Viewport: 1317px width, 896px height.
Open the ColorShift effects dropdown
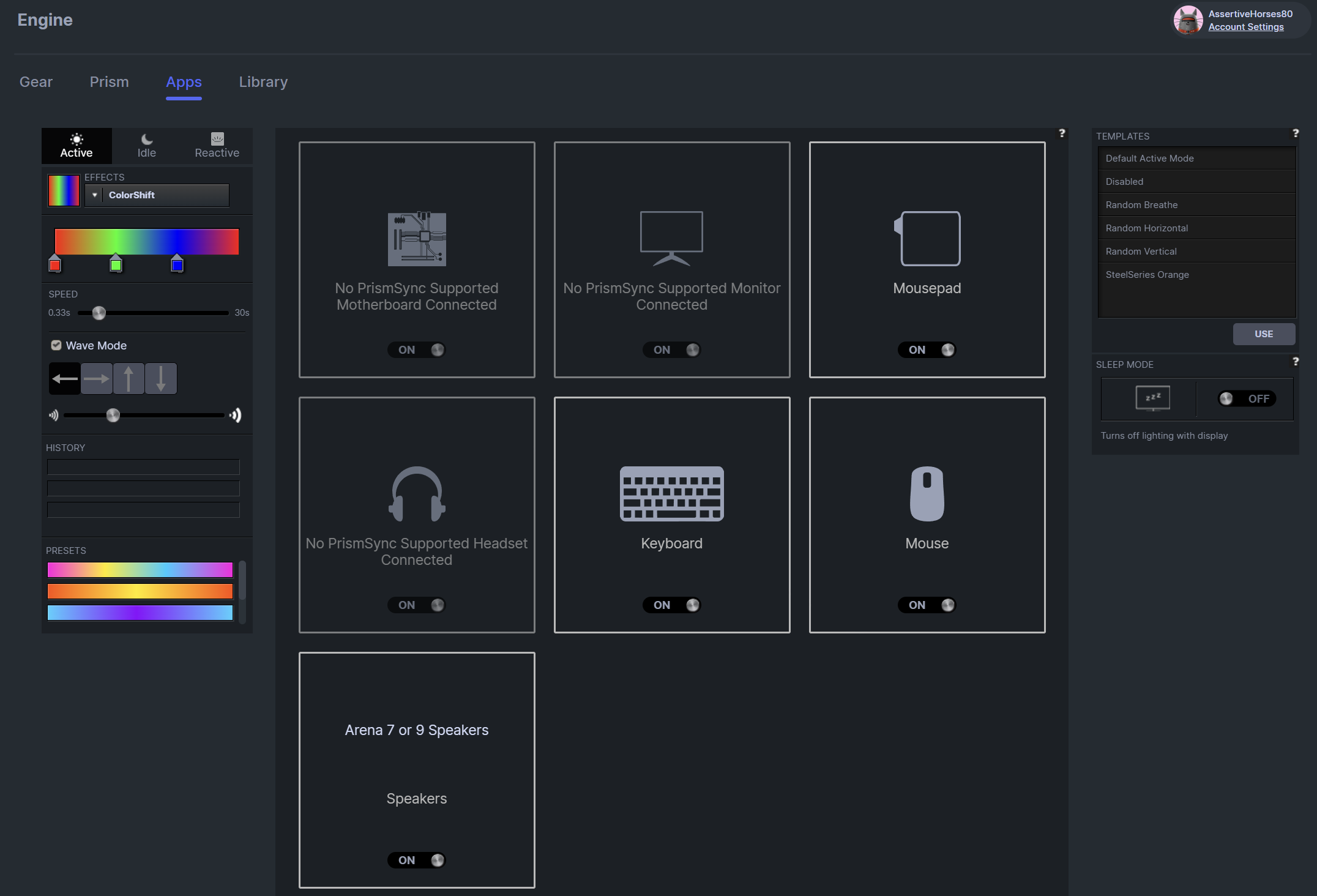(157, 195)
